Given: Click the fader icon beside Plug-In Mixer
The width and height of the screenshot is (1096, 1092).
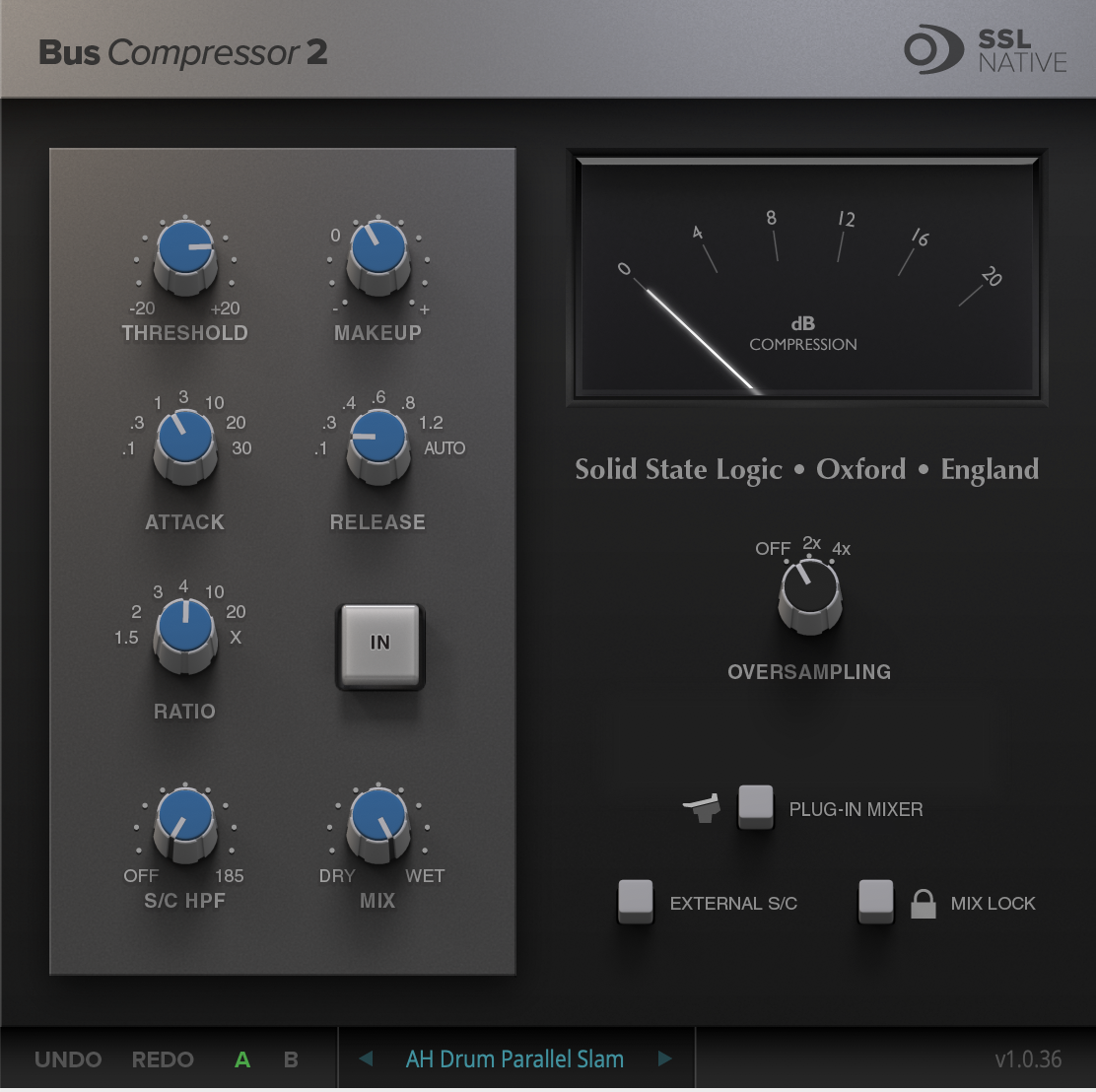Looking at the screenshot, I should coord(703,808).
